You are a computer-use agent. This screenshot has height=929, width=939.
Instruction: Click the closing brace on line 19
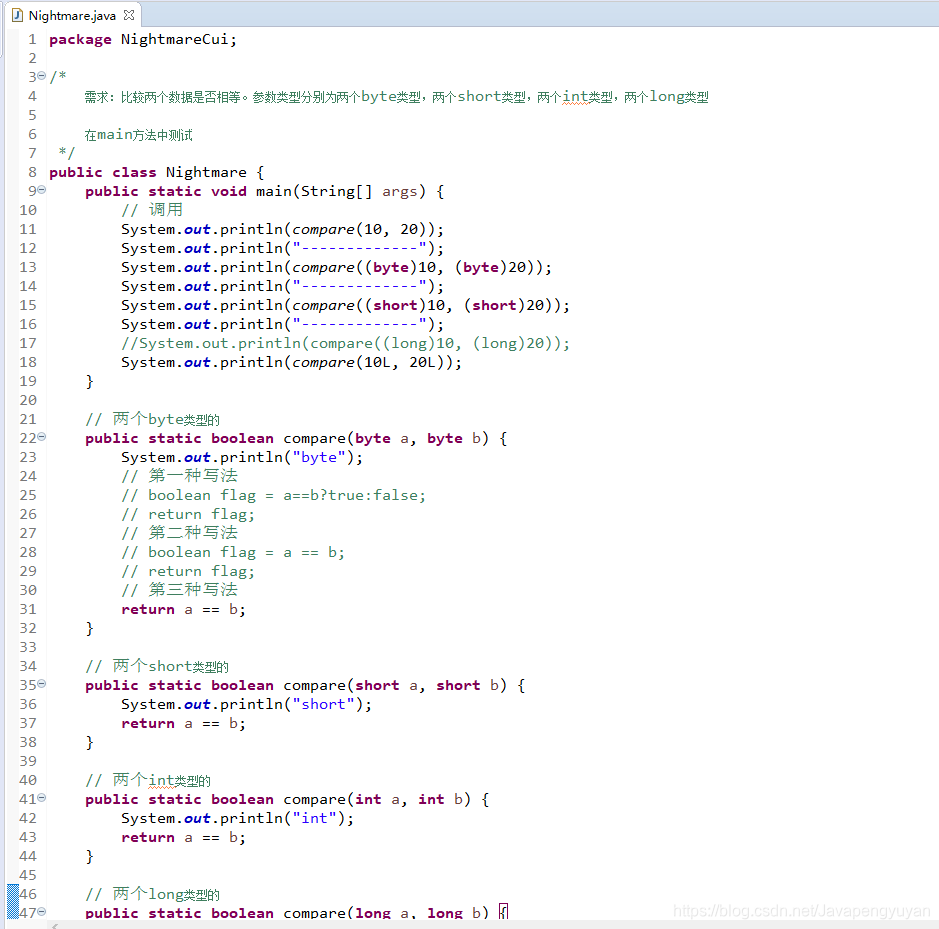coord(90,382)
